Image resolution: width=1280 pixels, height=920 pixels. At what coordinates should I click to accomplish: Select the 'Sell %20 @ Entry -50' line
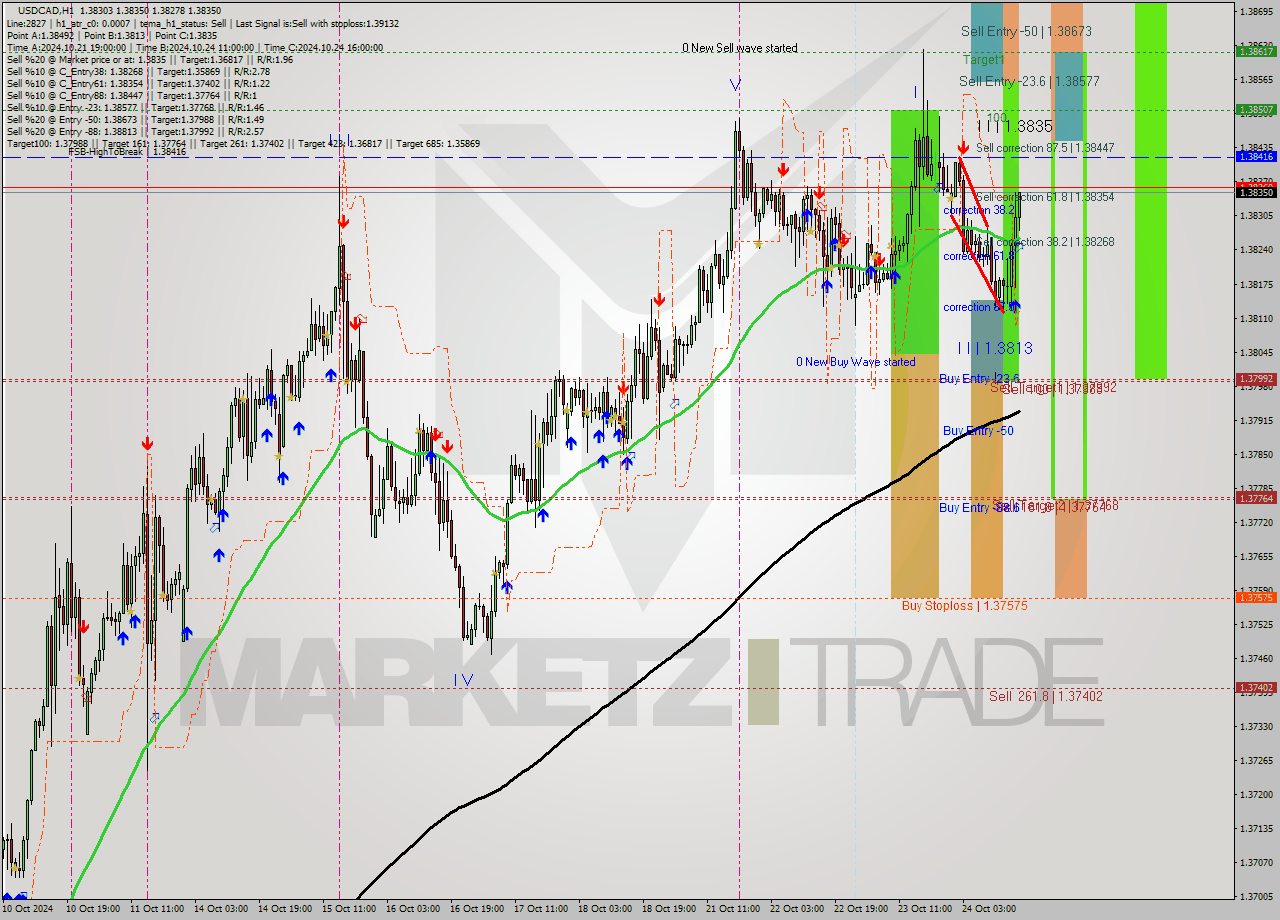[x=135, y=119]
